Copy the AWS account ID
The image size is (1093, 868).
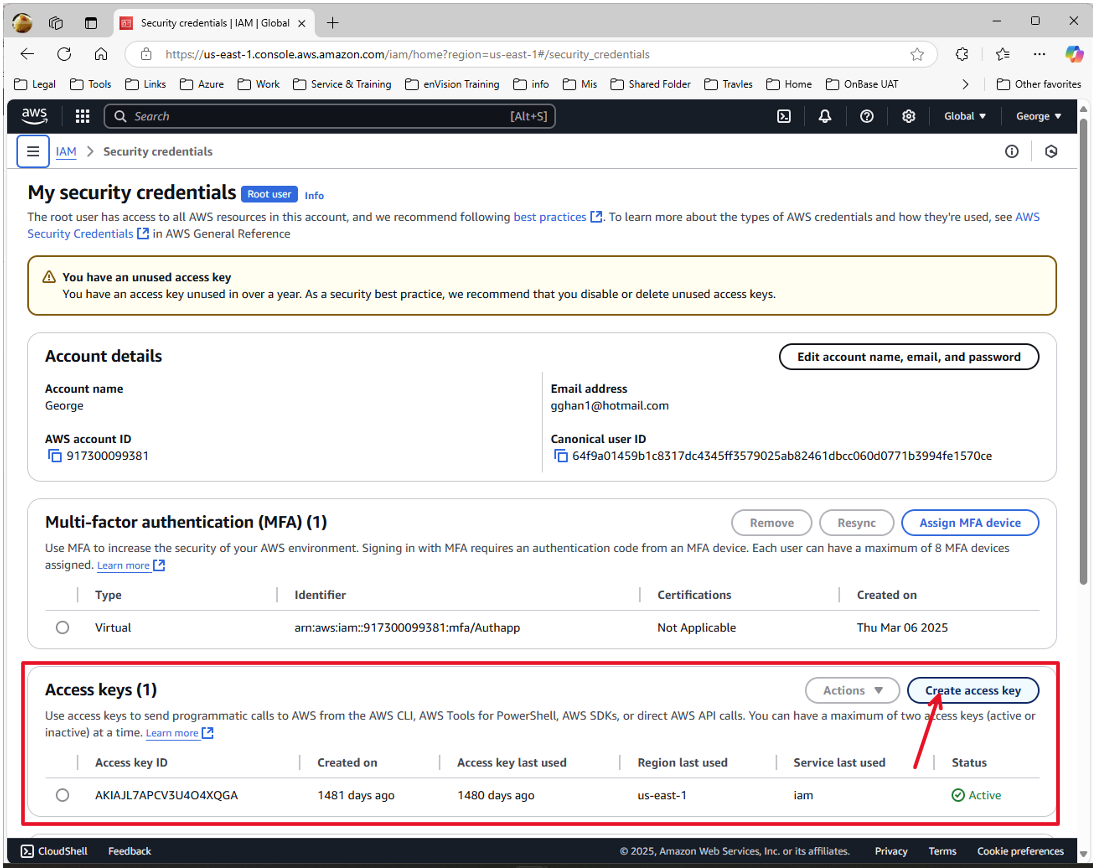pyautogui.click(x=54, y=456)
